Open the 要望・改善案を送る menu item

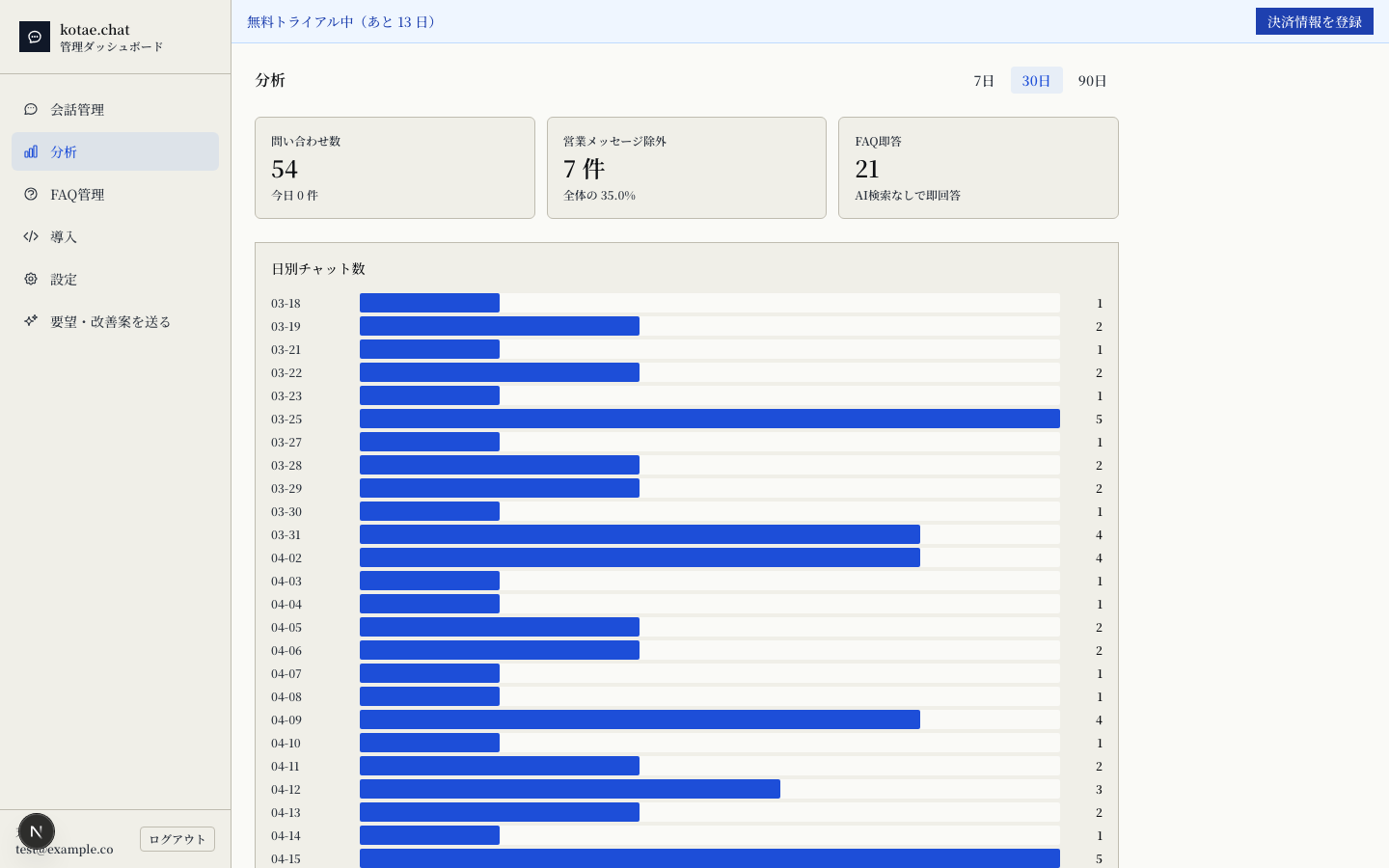tap(116, 321)
